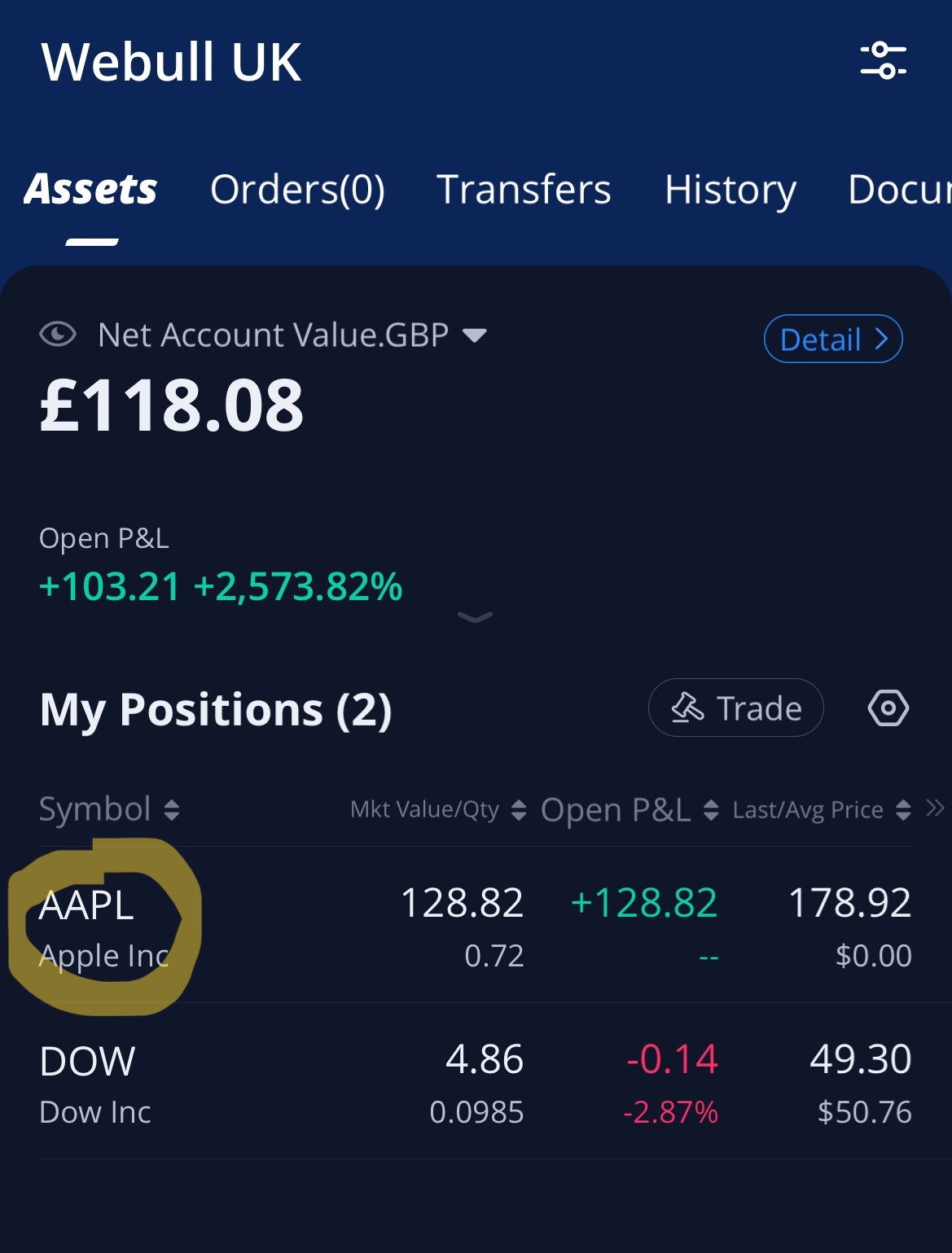Tap the Trade button
The image size is (952, 1253).
click(x=736, y=708)
